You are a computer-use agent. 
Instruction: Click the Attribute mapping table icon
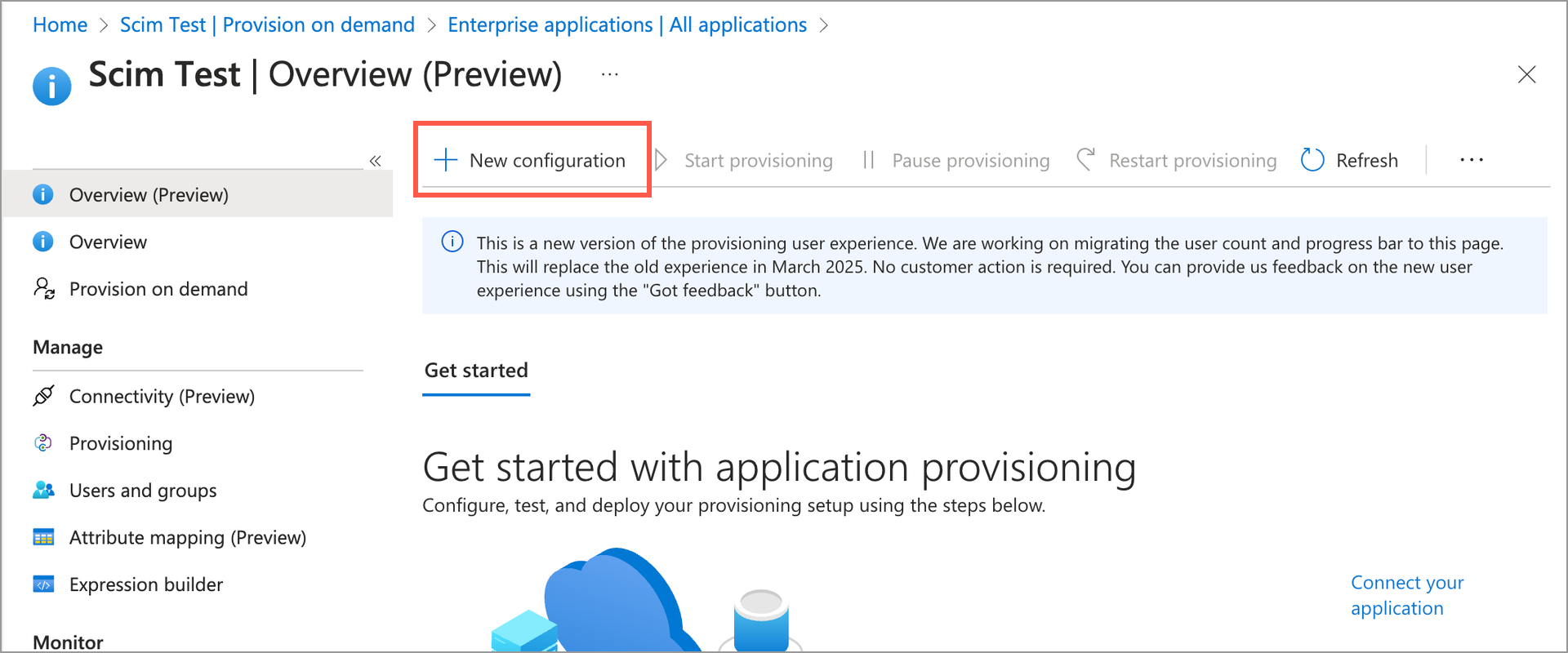[x=43, y=537]
